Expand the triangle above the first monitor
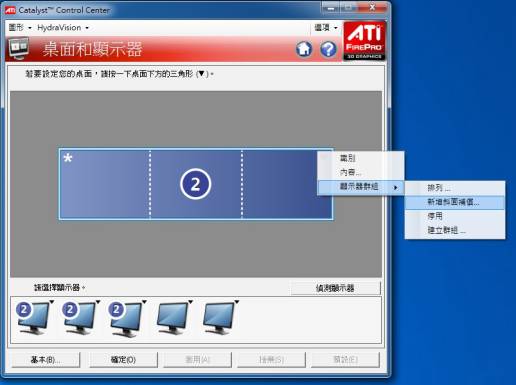The image size is (516, 385). [x=52, y=302]
